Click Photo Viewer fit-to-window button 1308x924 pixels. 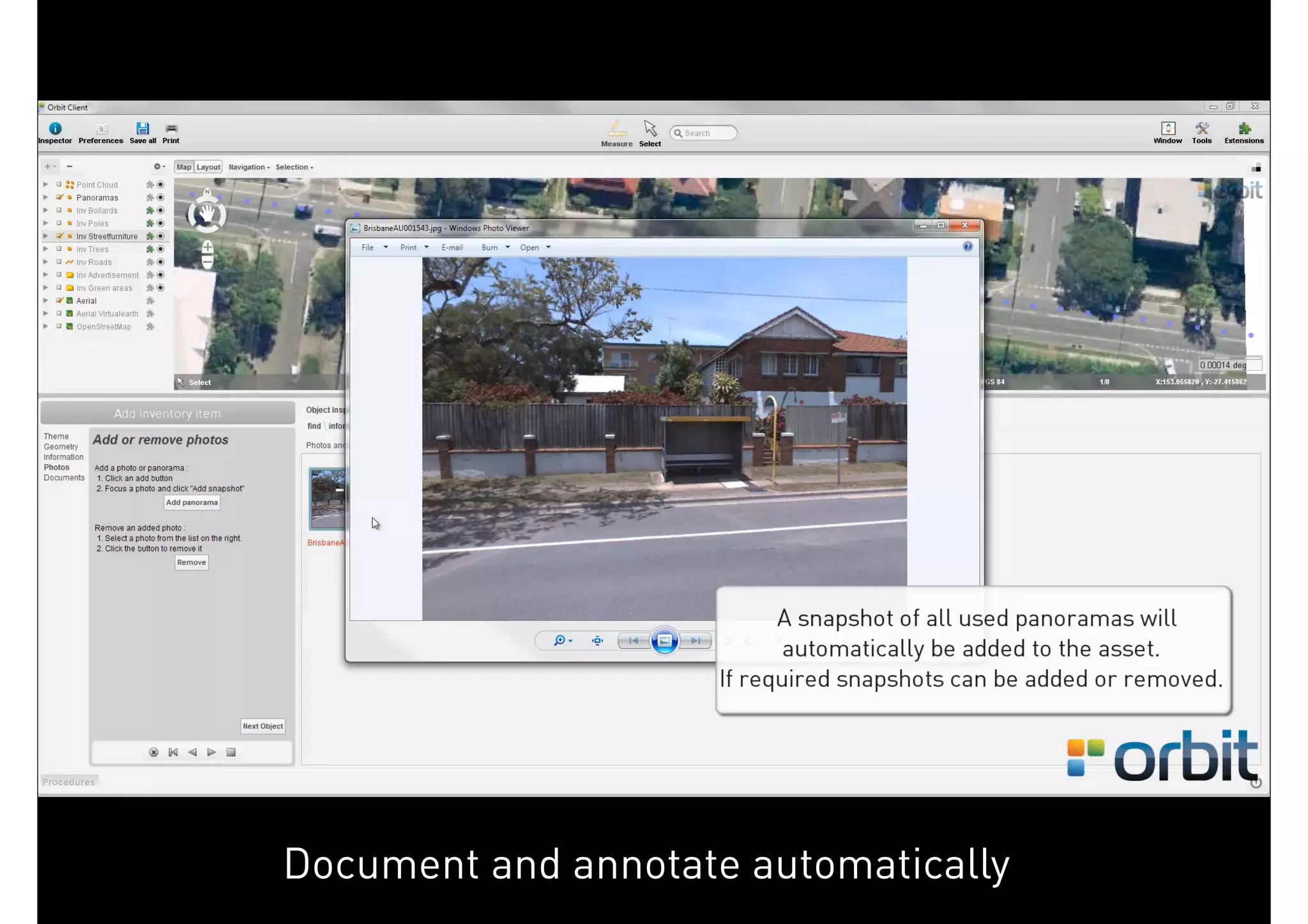click(597, 640)
